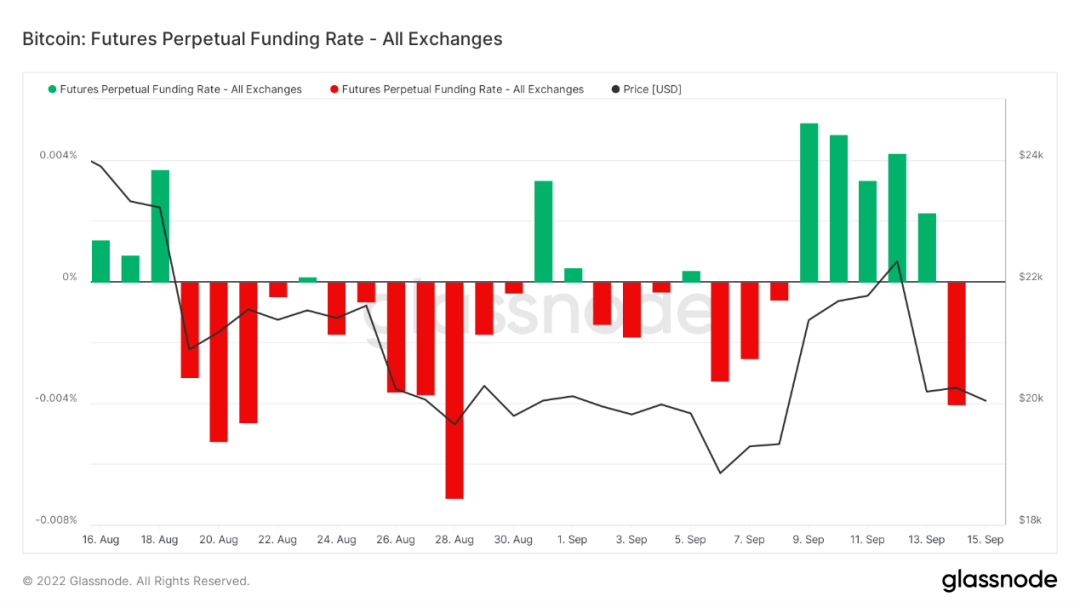Click the 15. Sep date label
The width and height of the screenshot is (1080, 608).
(986, 540)
